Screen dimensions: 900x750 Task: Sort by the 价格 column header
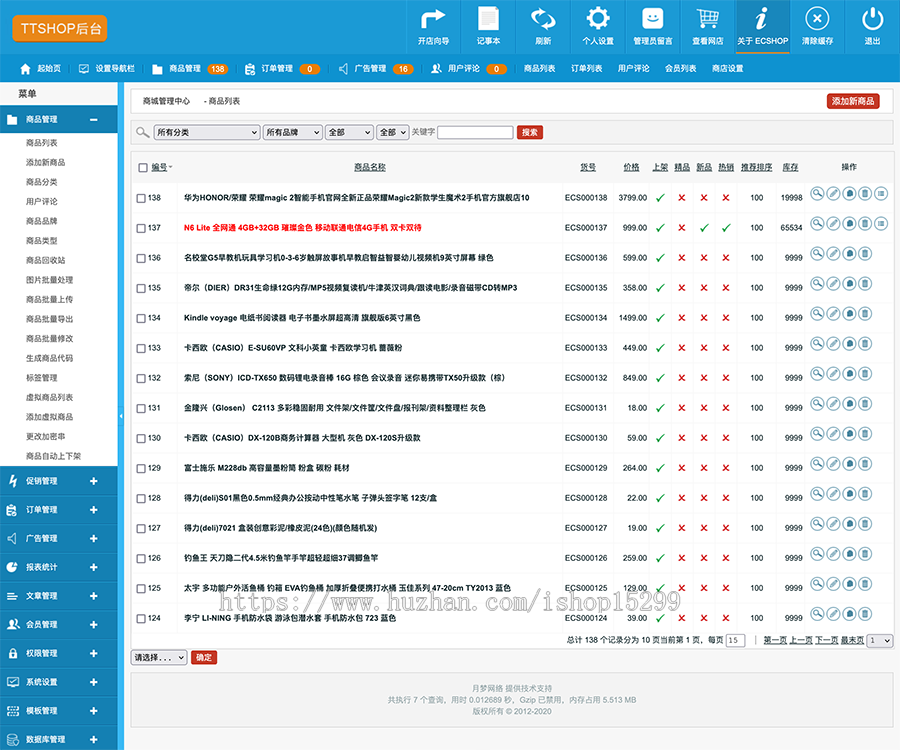point(631,167)
